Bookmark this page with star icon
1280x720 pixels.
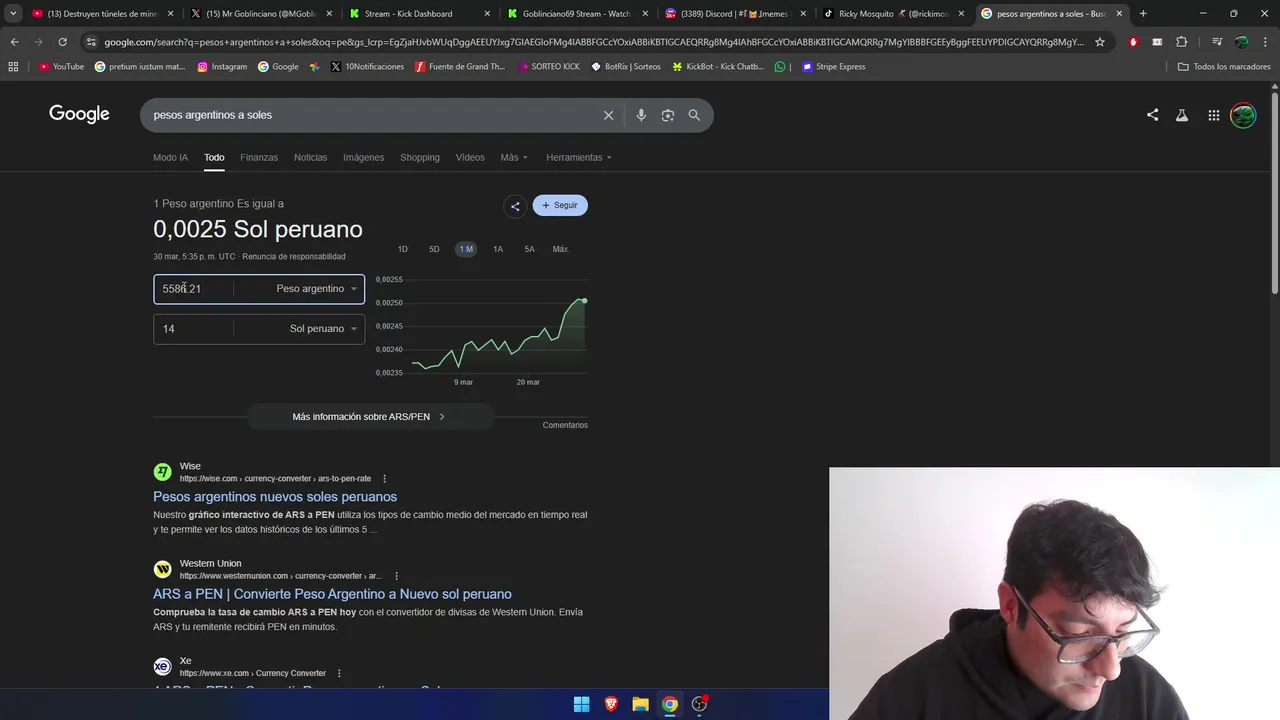pos(1100,42)
